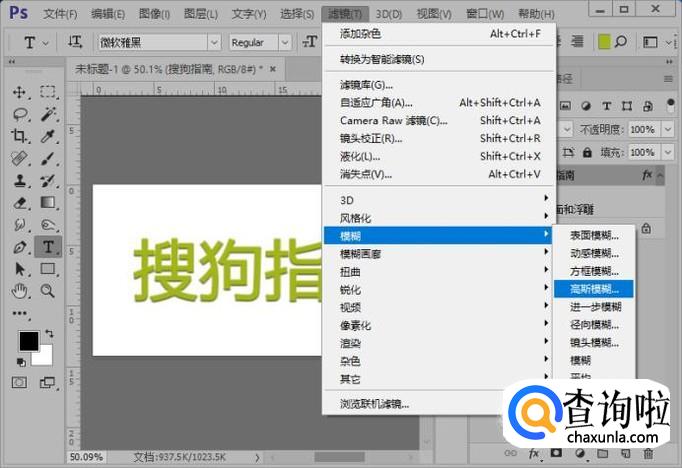This screenshot has width=682, height=468.
Task: Select the Crop tool
Action: coord(20,137)
